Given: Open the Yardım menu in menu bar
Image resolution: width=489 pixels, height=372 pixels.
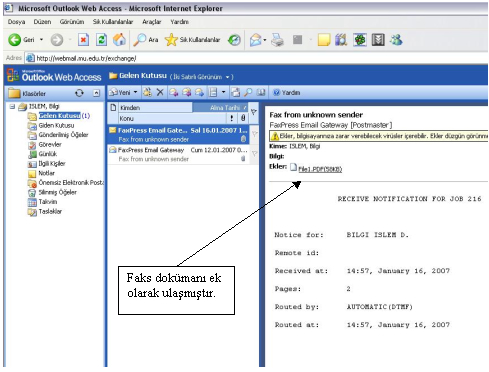Looking at the screenshot, I should 179,22.
